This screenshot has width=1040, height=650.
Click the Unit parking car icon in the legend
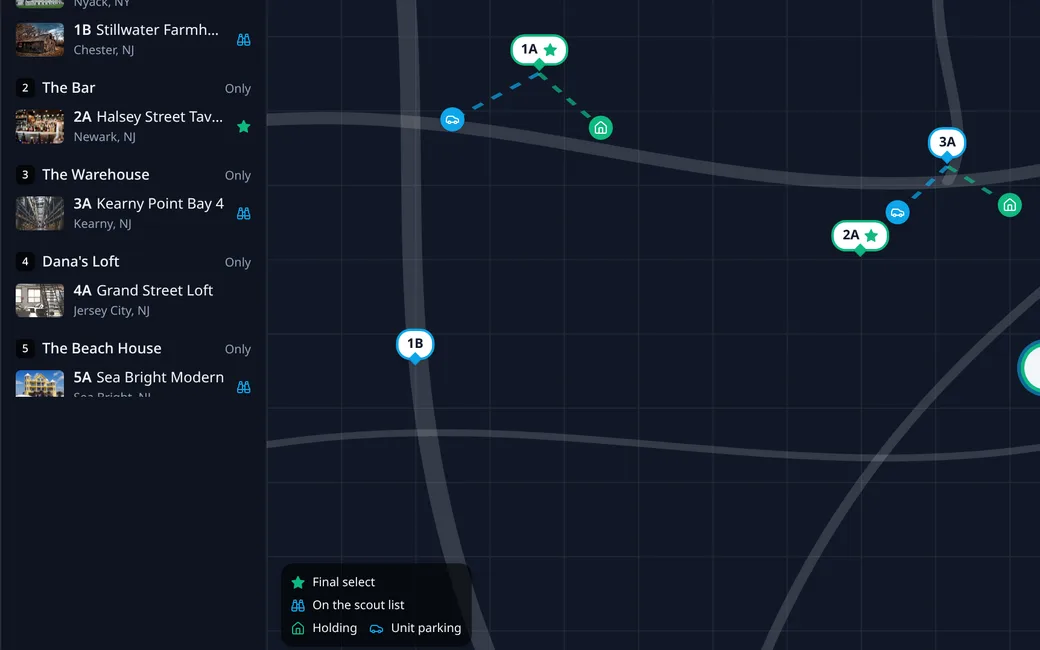pos(376,628)
